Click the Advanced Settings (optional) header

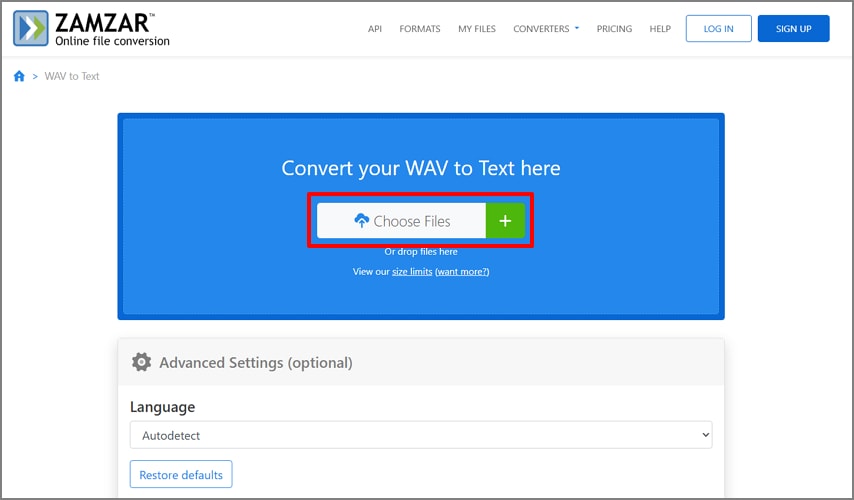(256, 363)
